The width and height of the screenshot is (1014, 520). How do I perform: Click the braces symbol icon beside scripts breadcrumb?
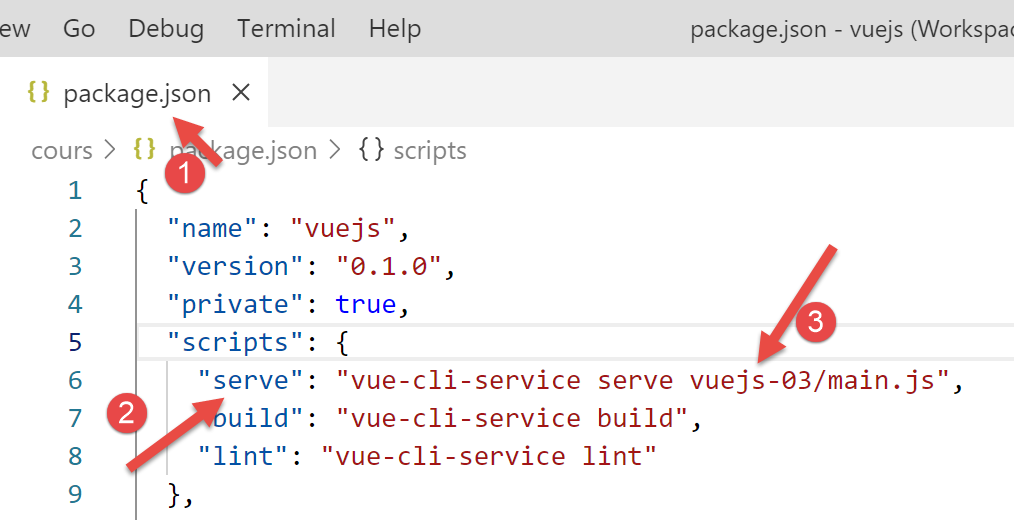(x=371, y=150)
